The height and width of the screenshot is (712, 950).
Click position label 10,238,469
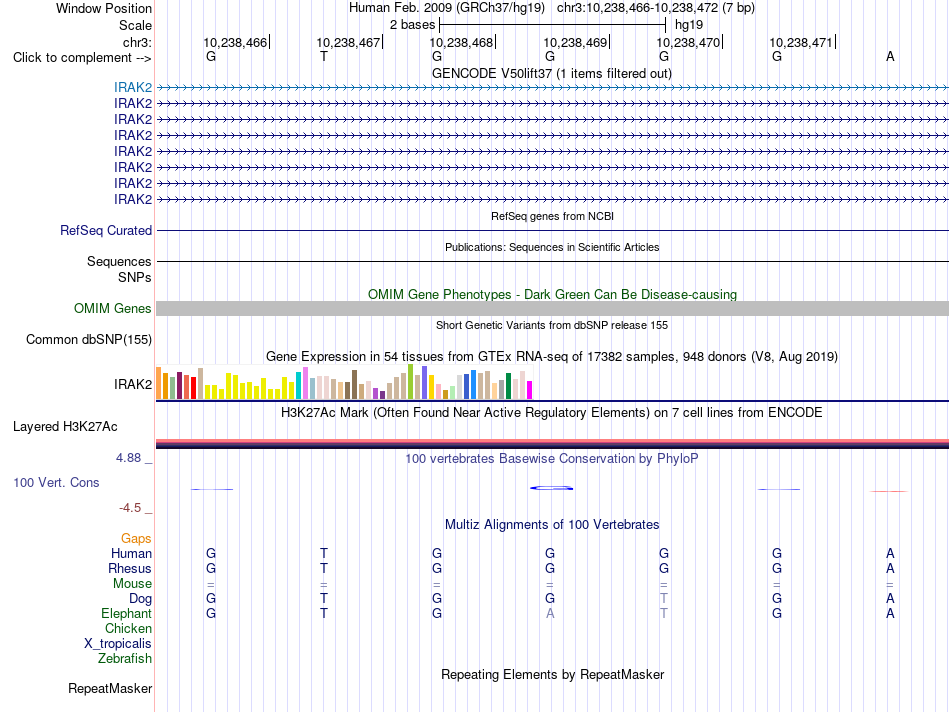[x=575, y=42]
